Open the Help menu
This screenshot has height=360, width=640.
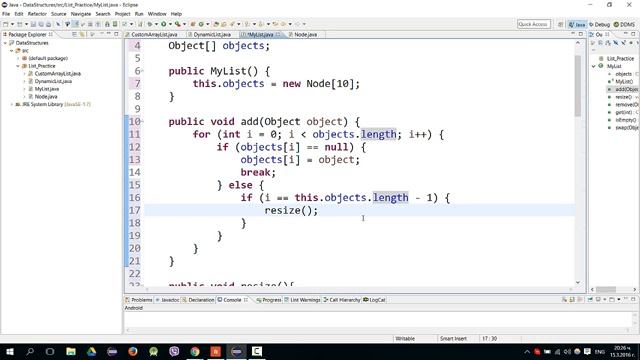tap(176, 14)
